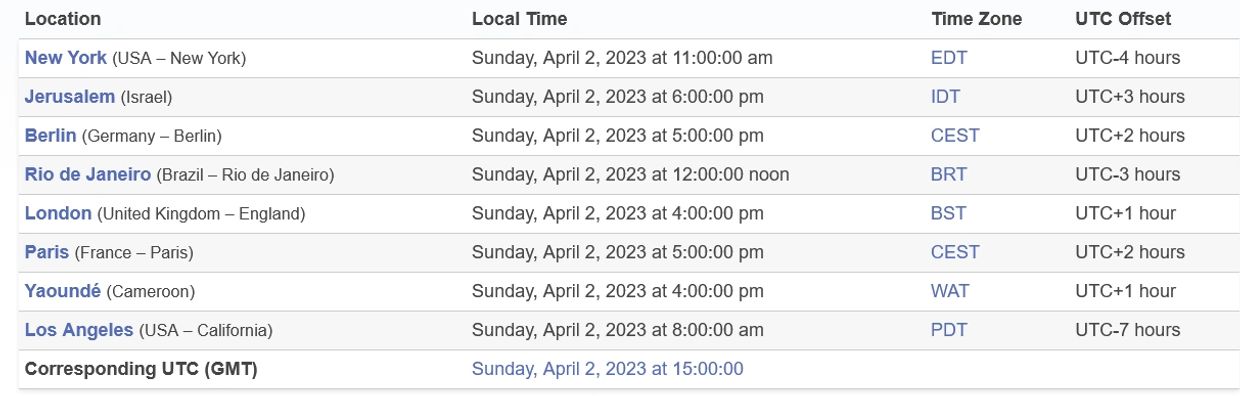Screen dimensions: 1240x396
Task: Click the PDT time zone link
Action: 949,330
